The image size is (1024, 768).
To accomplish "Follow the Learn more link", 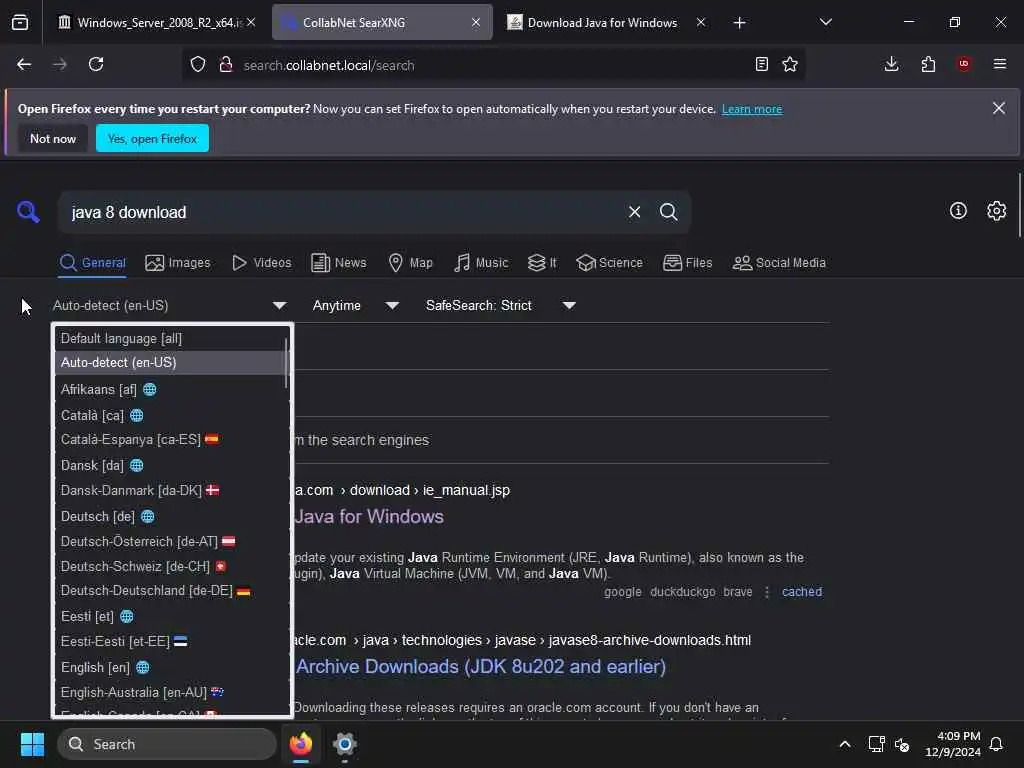I will pyautogui.click(x=752, y=109).
